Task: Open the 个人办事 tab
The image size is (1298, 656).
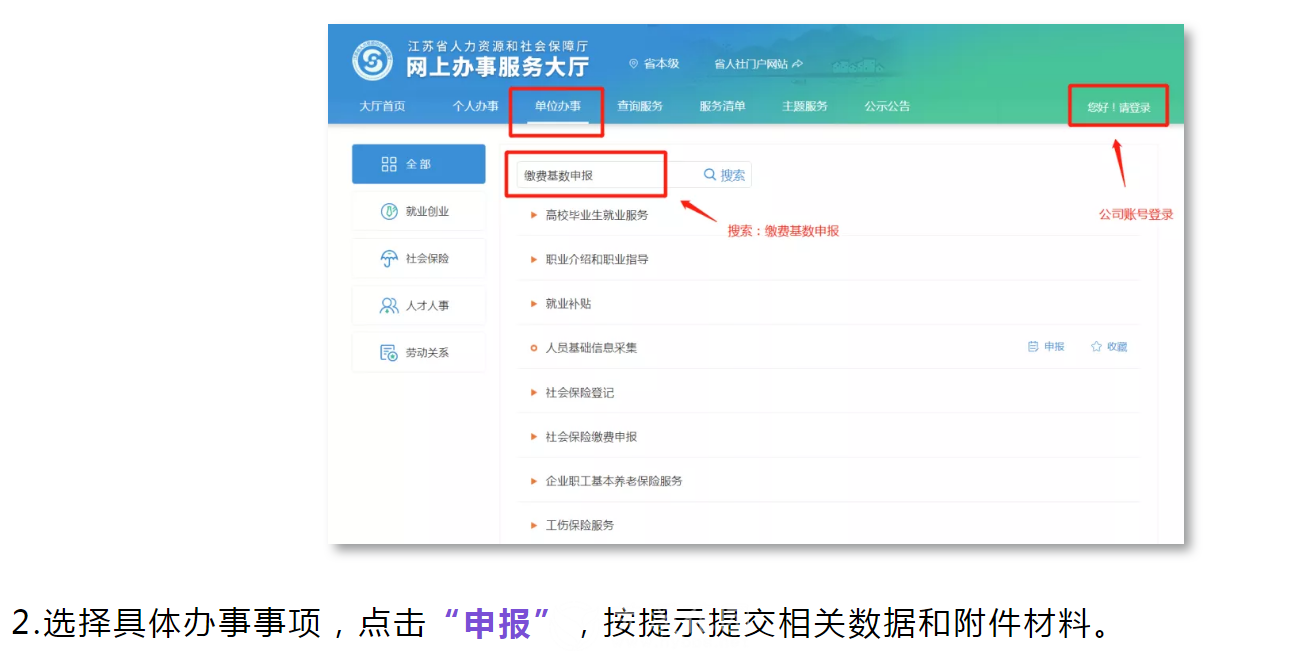Action: (x=475, y=106)
